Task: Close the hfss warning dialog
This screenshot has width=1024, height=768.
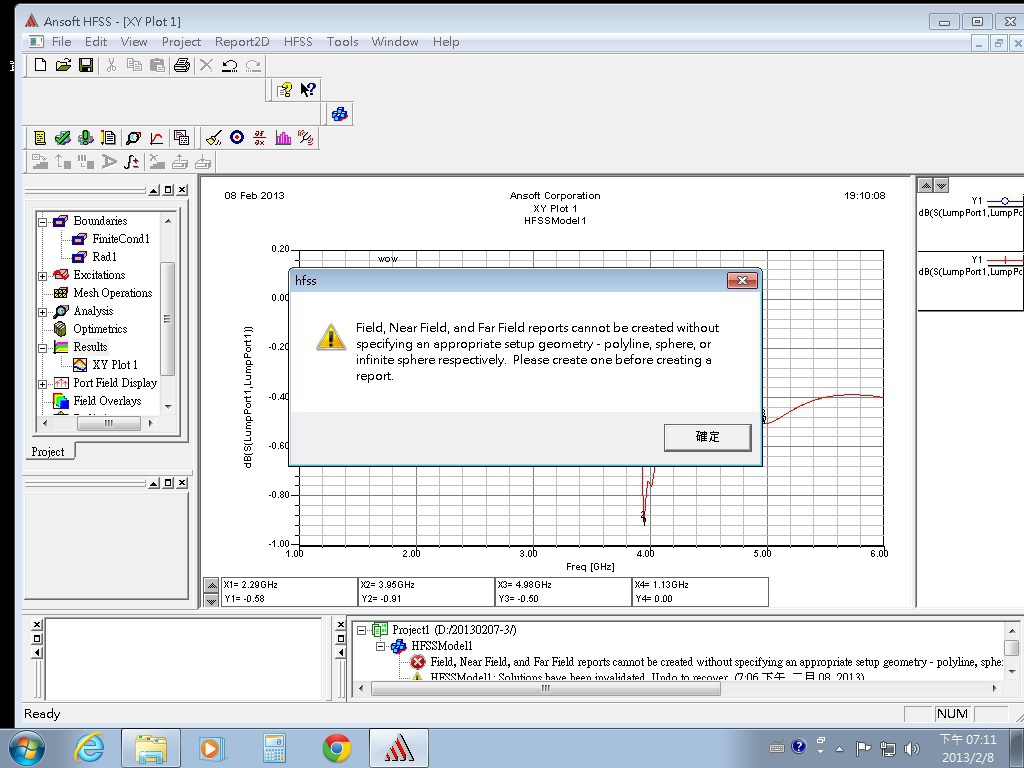Action: [742, 281]
